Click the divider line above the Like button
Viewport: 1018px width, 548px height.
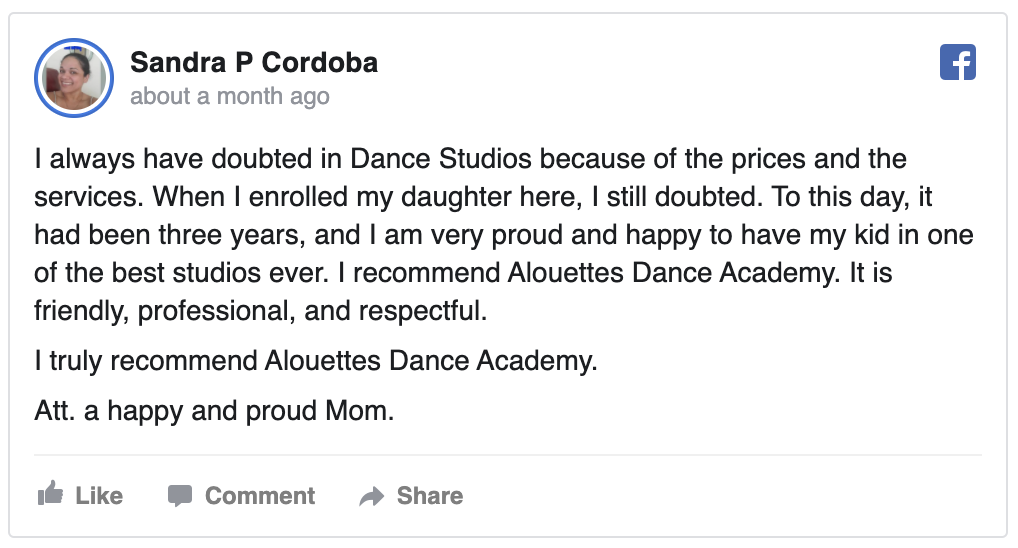click(508, 455)
